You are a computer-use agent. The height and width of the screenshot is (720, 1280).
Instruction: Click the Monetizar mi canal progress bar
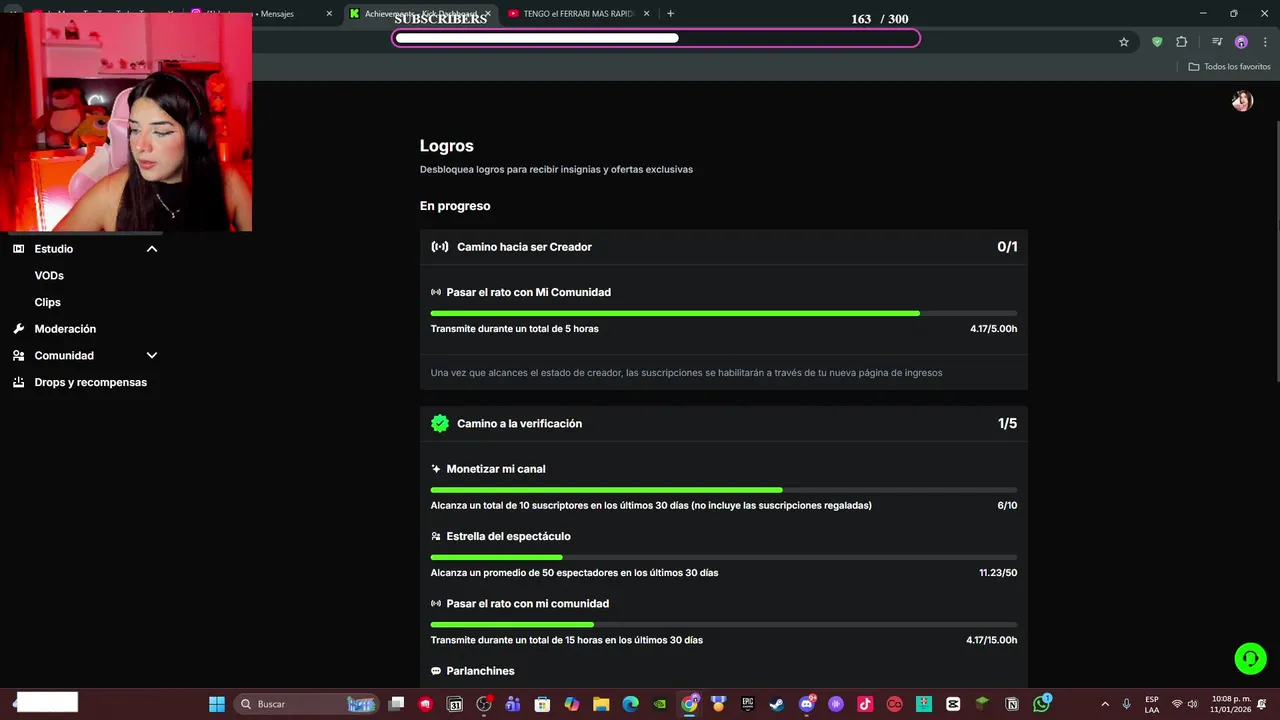point(724,490)
